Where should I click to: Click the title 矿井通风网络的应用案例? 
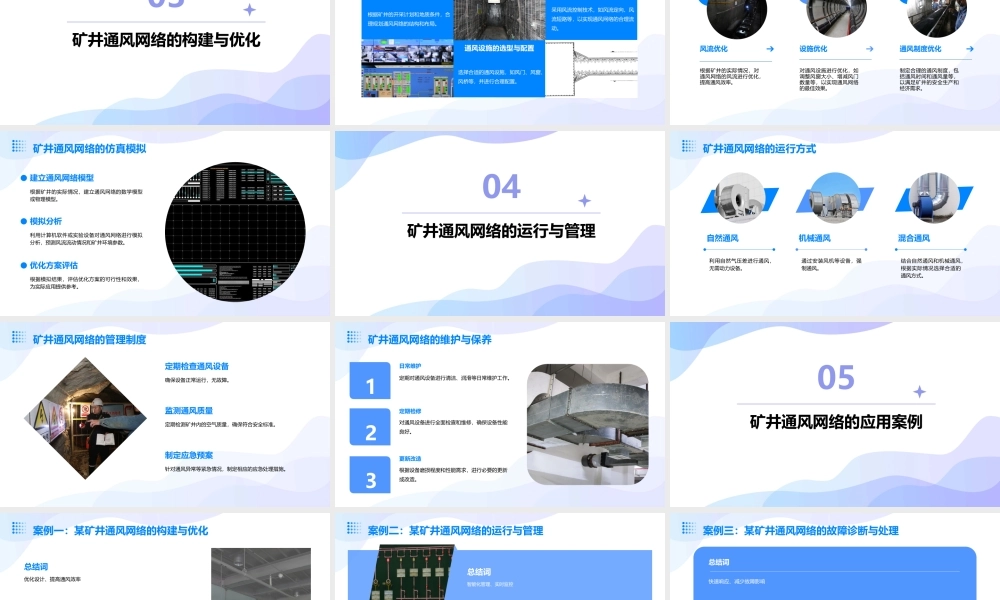tap(836, 422)
